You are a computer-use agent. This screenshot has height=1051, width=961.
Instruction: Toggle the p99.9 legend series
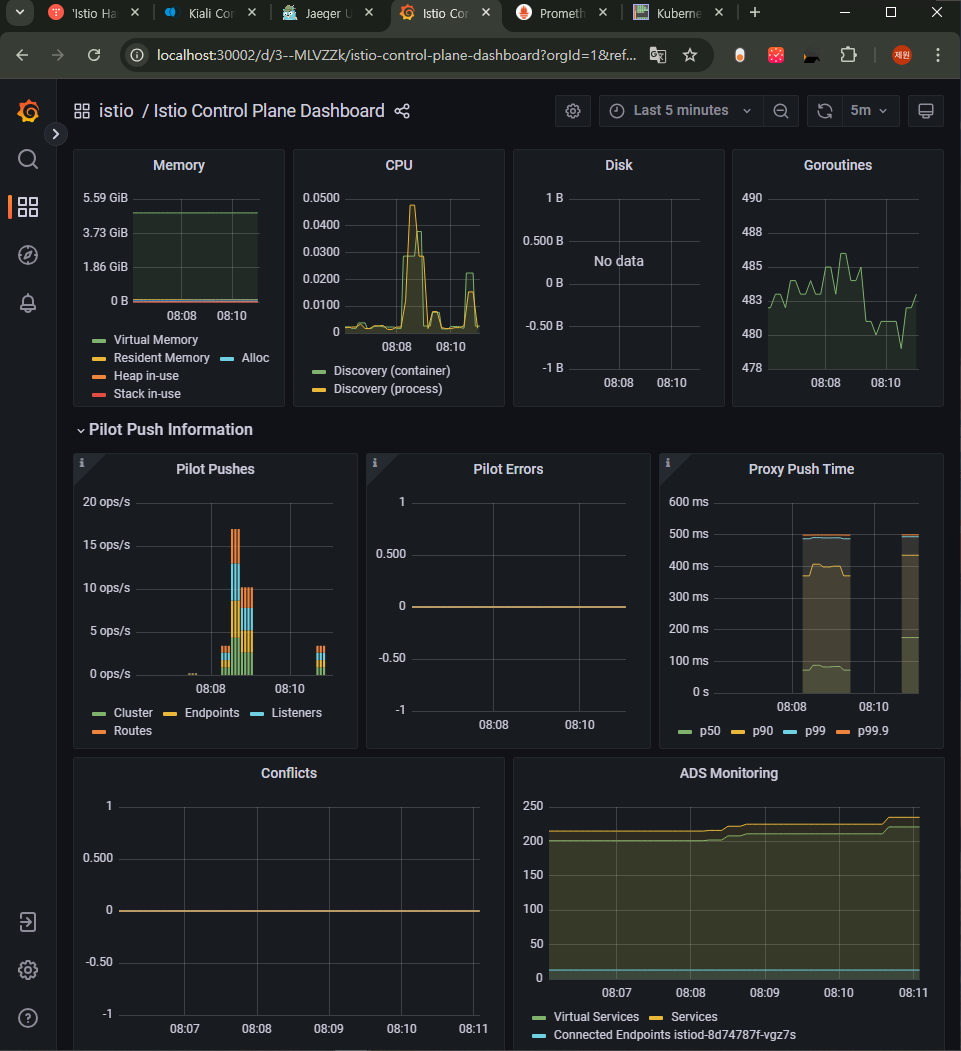873,731
